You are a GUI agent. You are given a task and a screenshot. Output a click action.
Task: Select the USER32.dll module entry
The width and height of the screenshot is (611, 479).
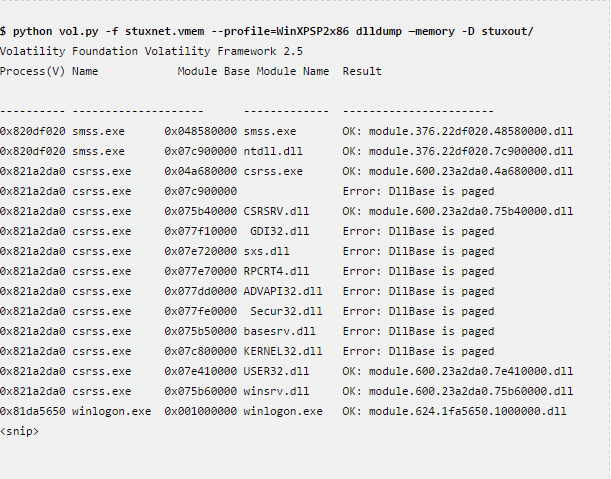coord(276,371)
